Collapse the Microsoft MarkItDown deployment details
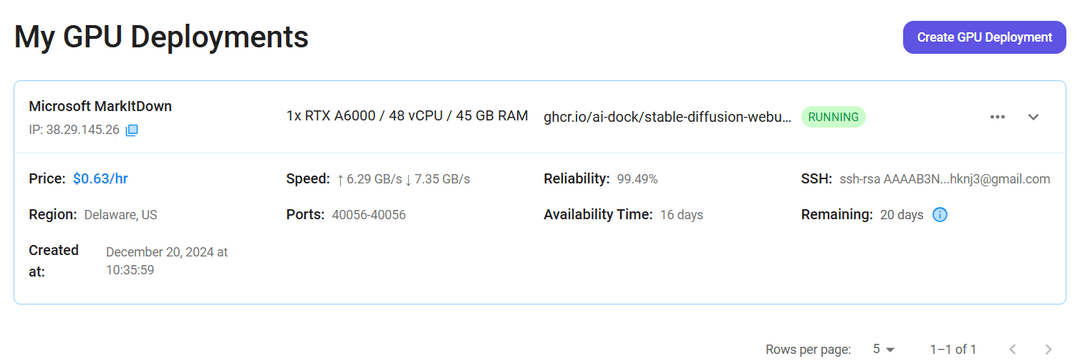1080x364 pixels. tap(1033, 117)
